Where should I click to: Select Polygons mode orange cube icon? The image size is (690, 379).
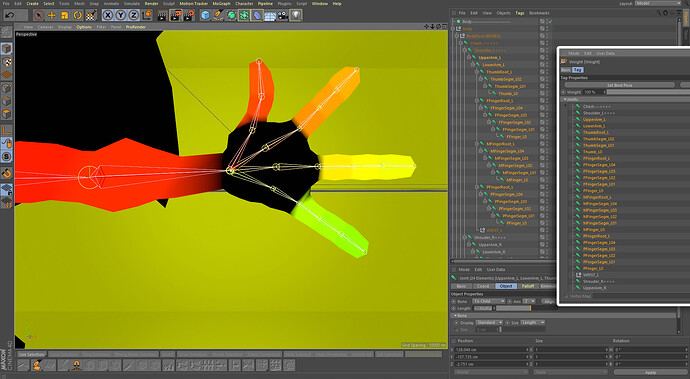(x=6, y=114)
